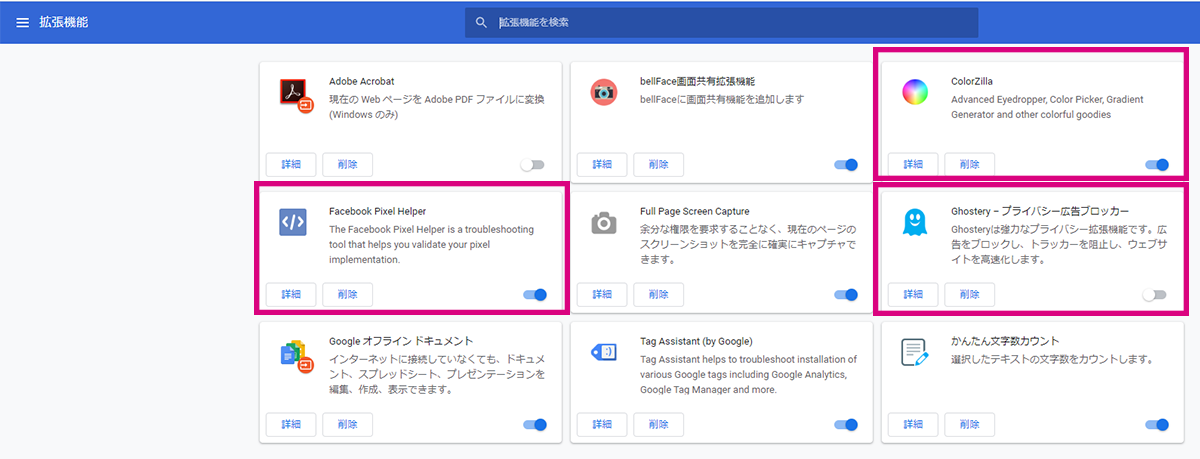Open 詳細 for Ghostery
The image size is (1200, 459).
pos(913,295)
